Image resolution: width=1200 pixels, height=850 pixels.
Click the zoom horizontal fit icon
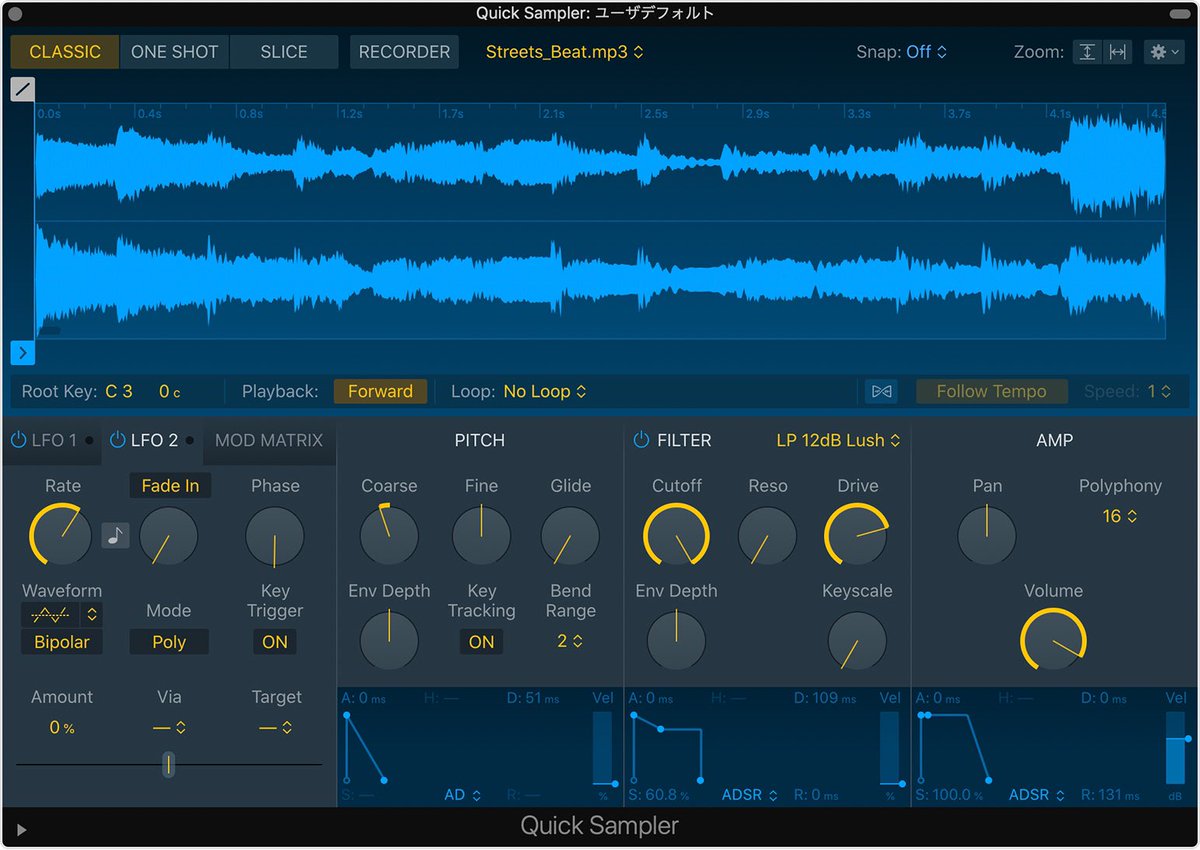(1117, 52)
